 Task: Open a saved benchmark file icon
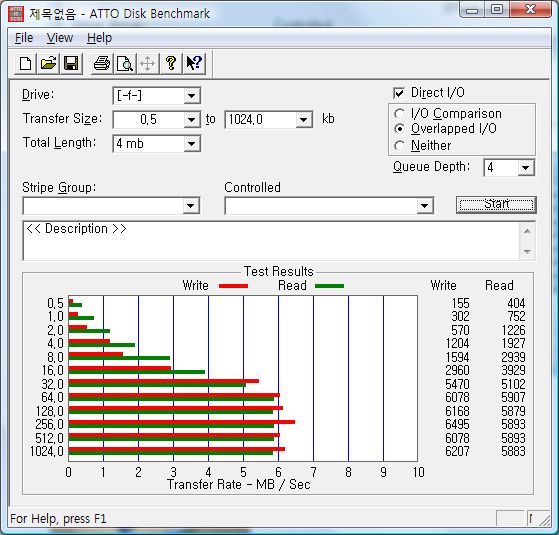pos(48,64)
